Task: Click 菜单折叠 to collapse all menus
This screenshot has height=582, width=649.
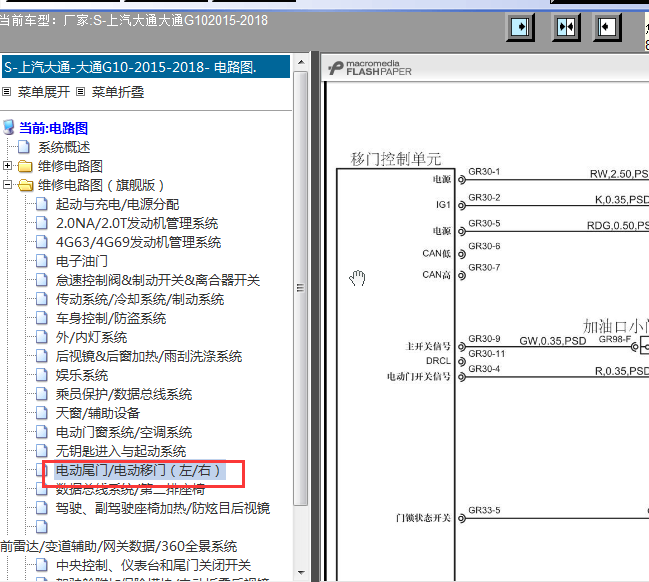Action: 118,92
